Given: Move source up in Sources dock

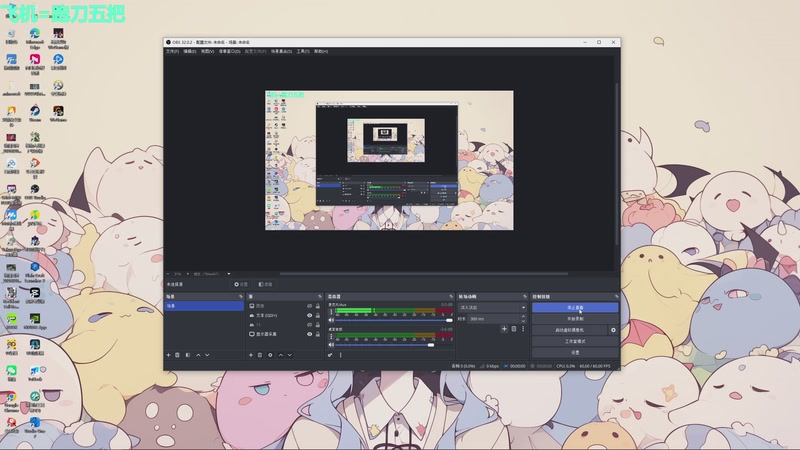Looking at the screenshot, I should click(281, 355).
